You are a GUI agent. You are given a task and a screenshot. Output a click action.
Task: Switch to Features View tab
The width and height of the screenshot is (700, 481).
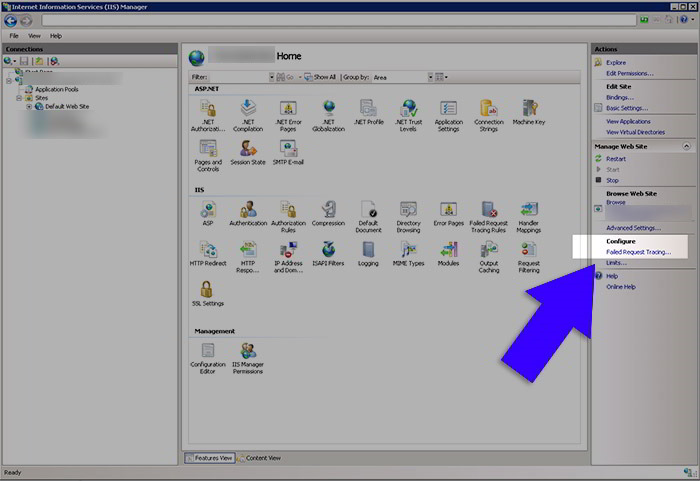click(209, 458)
